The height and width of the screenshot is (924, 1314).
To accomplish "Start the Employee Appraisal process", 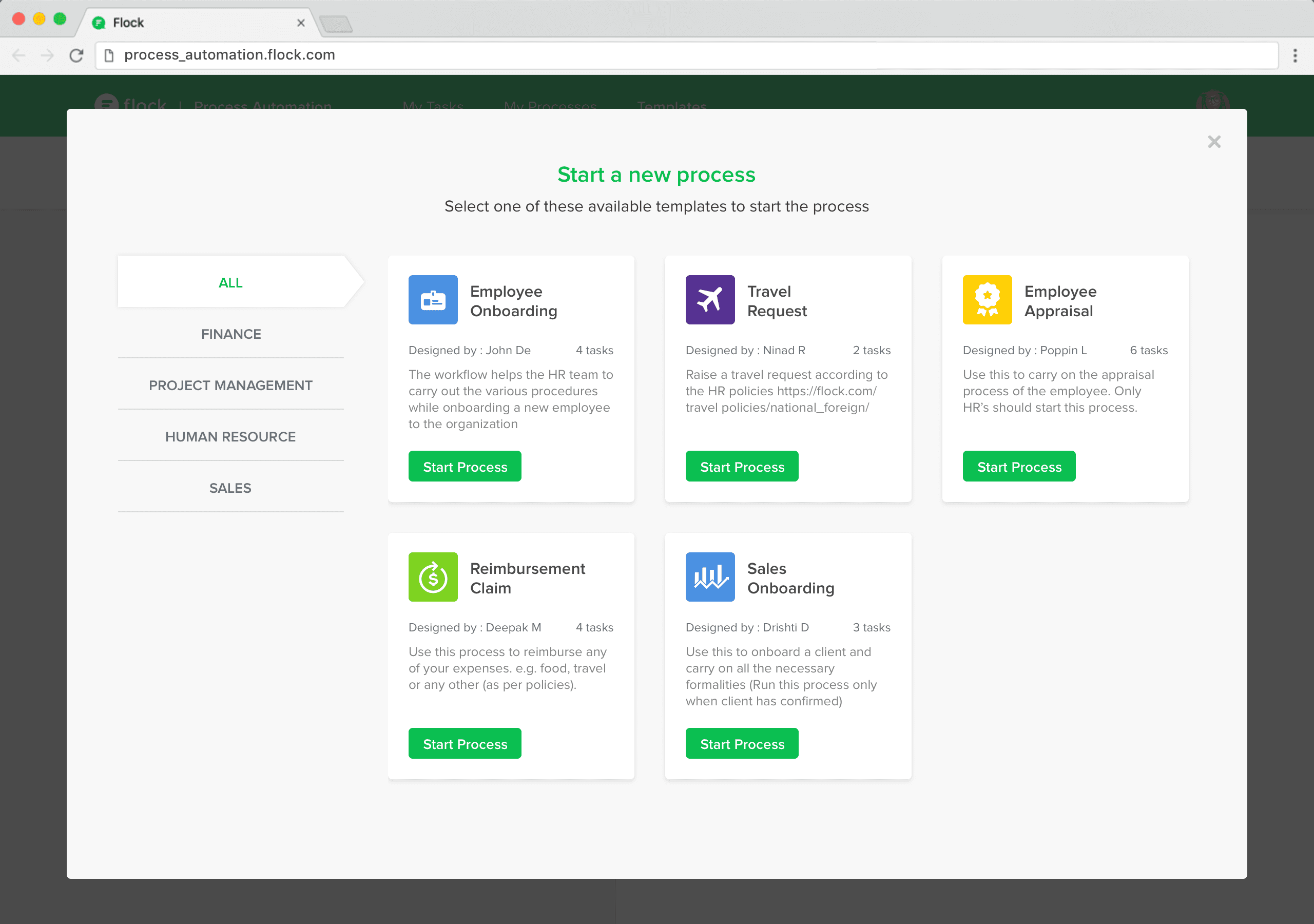I will (1019, 467).
